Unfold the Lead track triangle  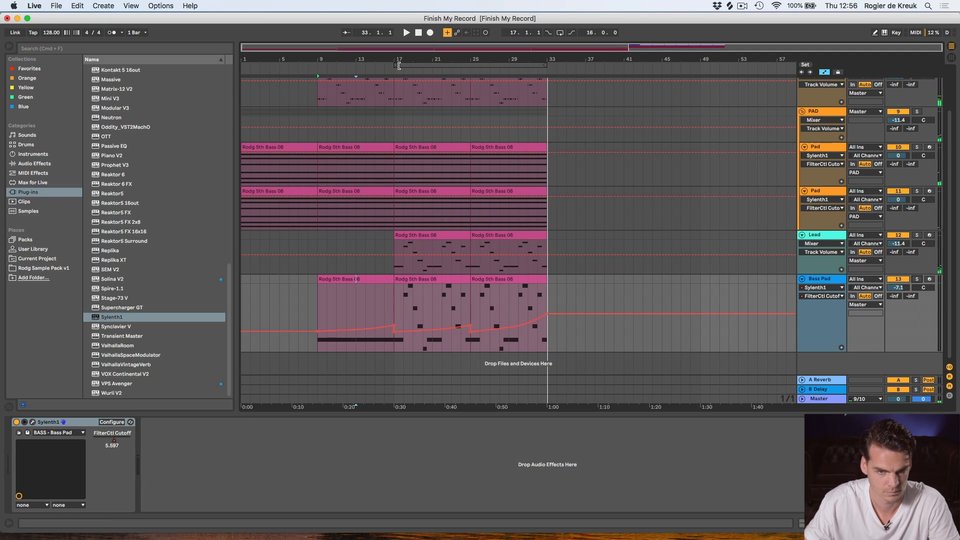(802, 234)
